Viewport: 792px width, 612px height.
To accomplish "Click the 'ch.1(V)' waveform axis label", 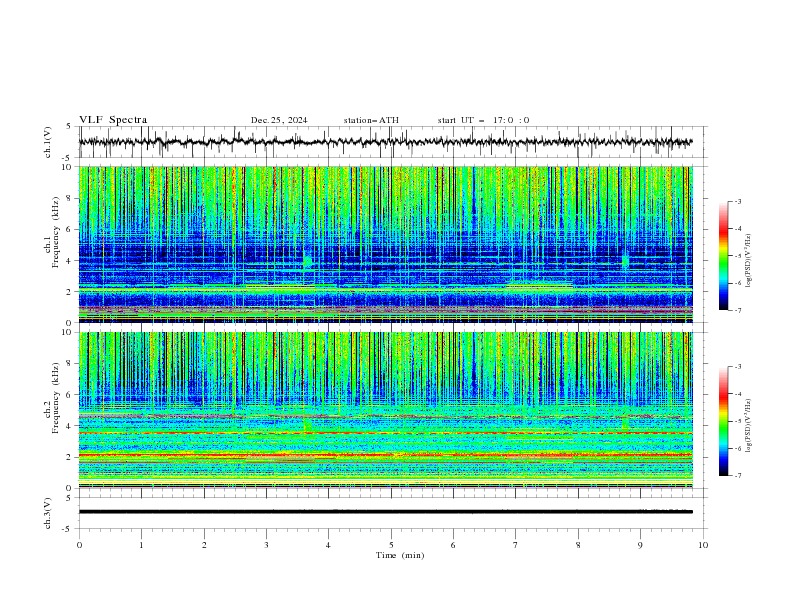I will pyautogui.click(x=48, y=142).
